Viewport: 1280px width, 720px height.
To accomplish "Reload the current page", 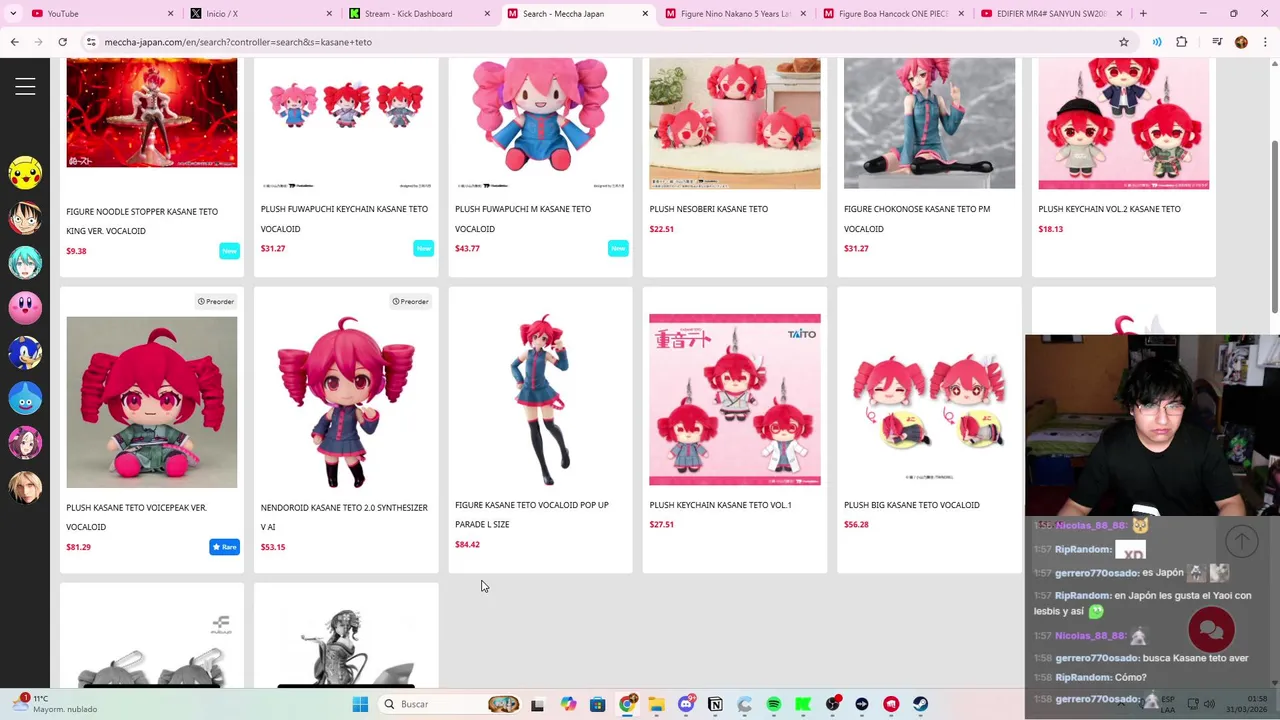I will tap(62, 42).
